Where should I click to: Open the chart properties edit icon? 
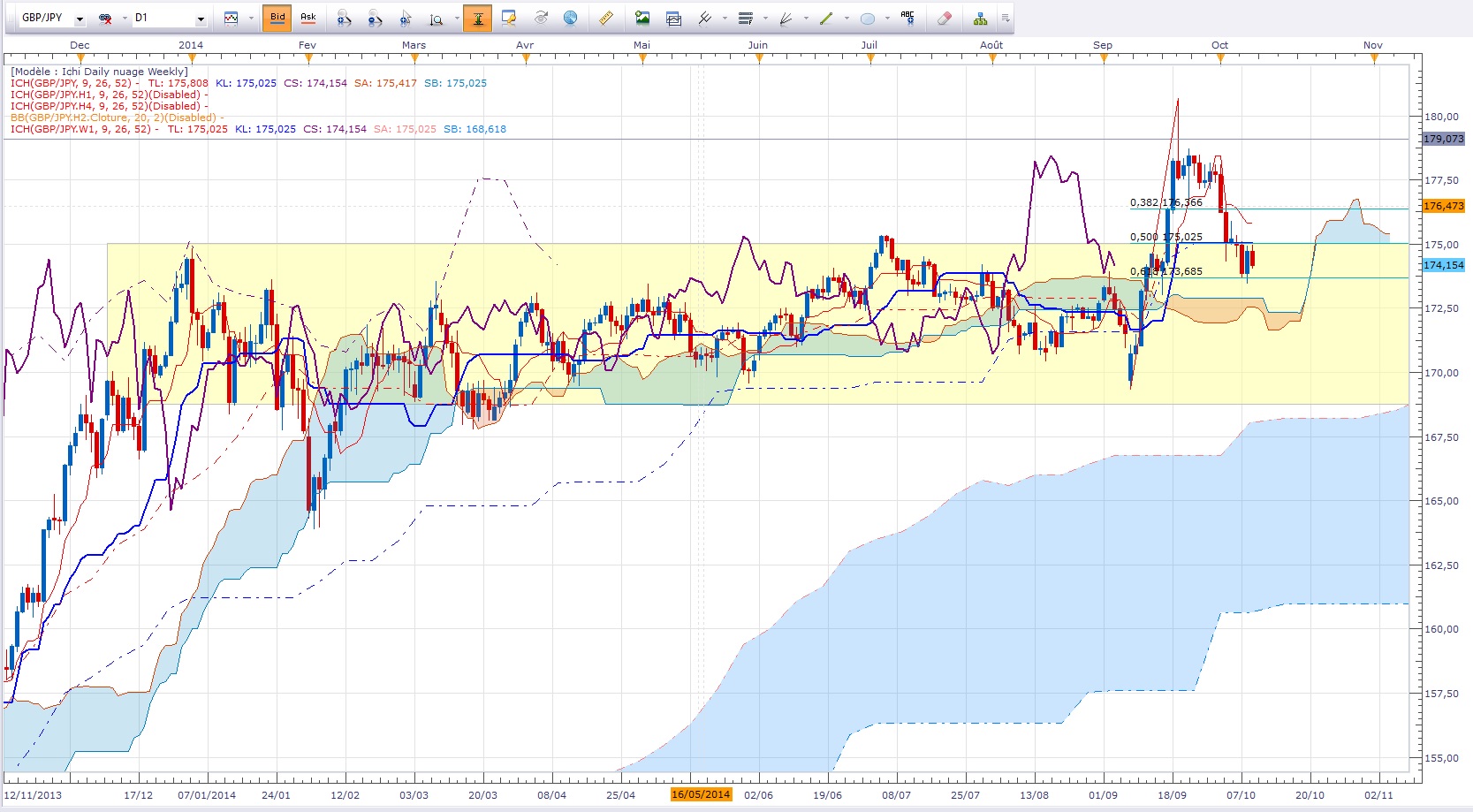click(x=509, y=19)
